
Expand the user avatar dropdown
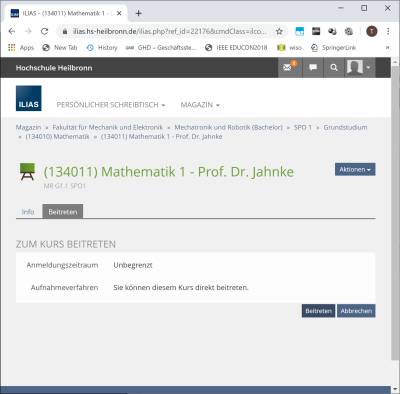click(359, 68)
